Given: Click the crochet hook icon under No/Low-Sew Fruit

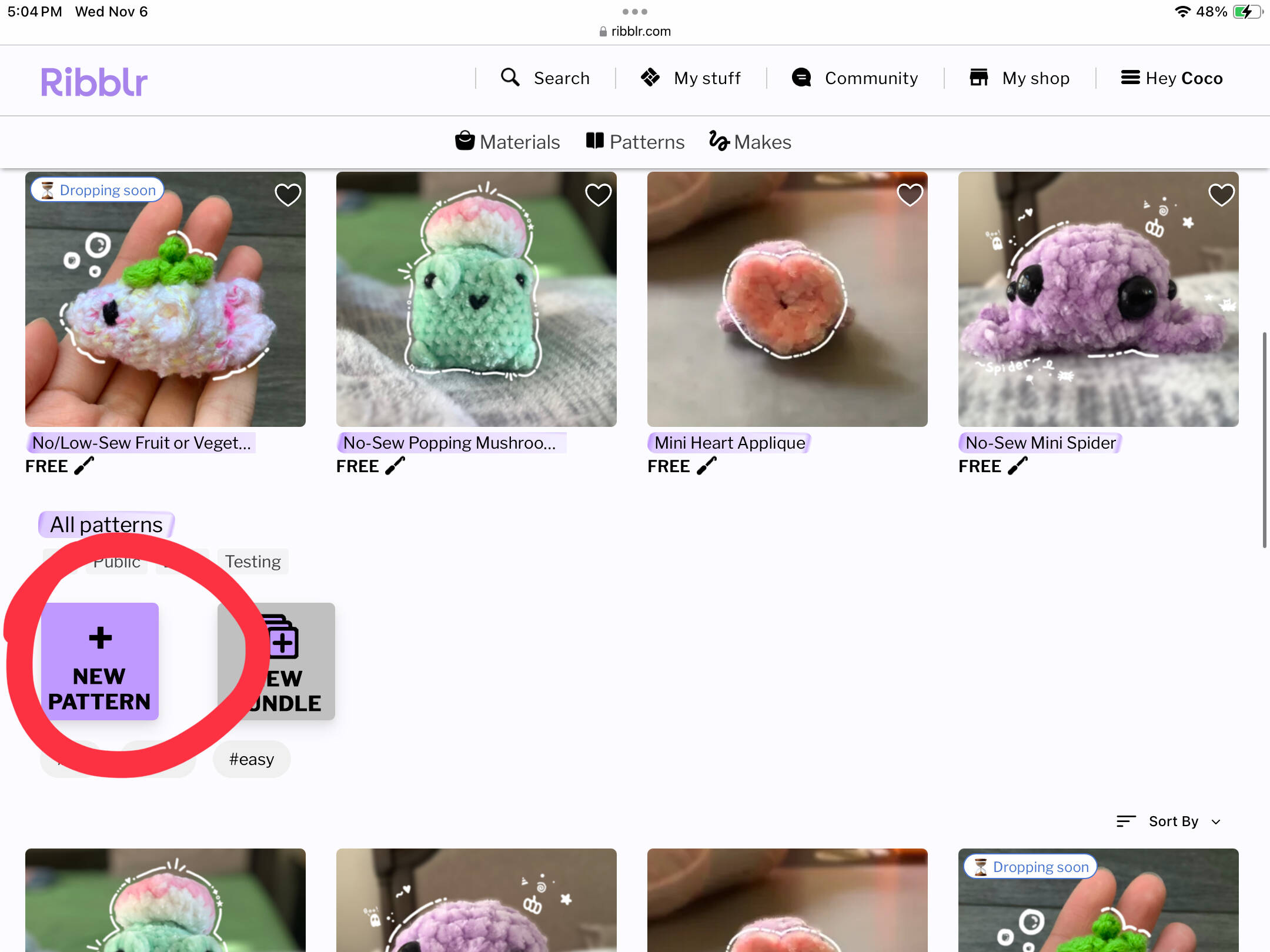Looking at the screenshot, I should (x=84, y=466).
